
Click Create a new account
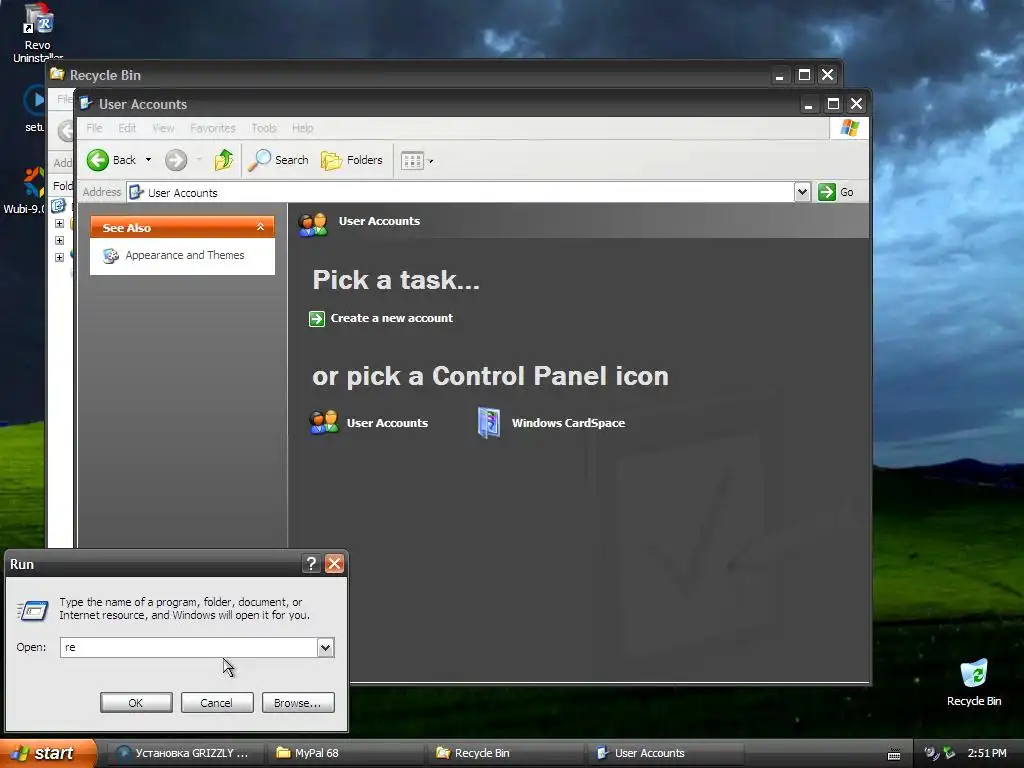tap(391, 318)
